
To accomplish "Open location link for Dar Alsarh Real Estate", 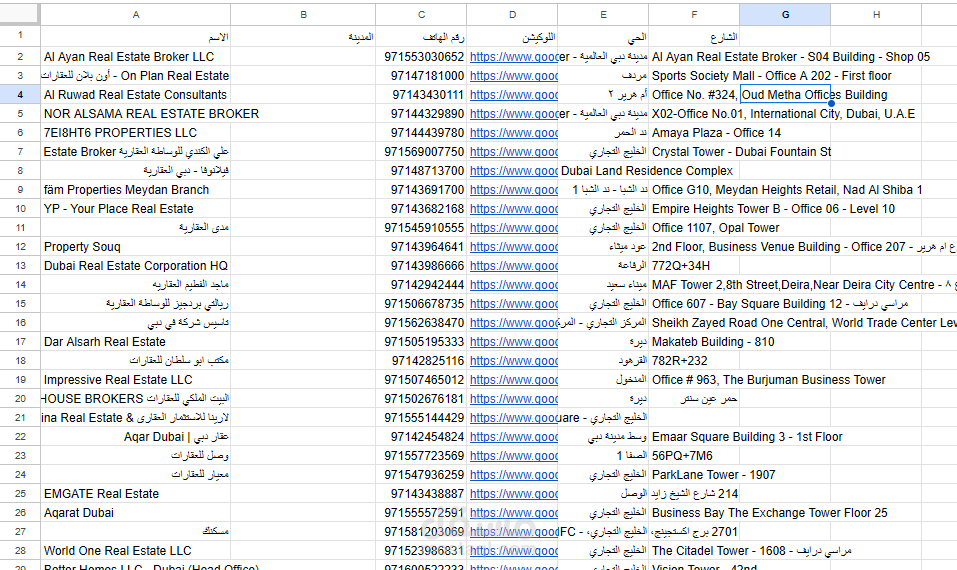I will 514,342.
